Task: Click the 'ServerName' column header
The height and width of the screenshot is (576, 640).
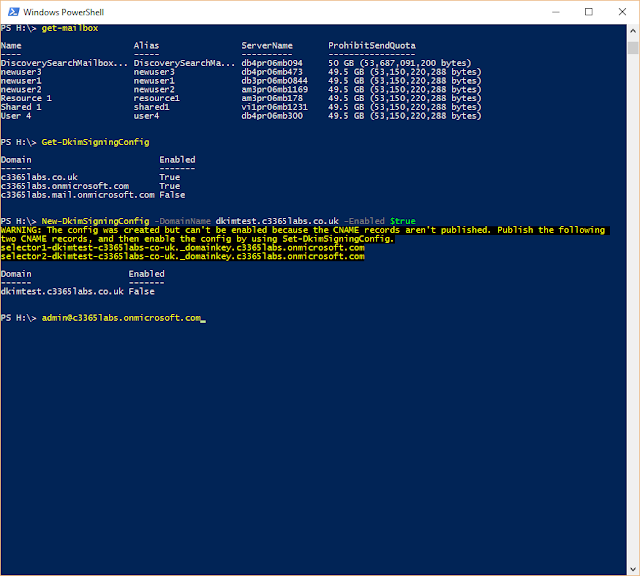Action: pyautogui.click(x=267, y=46)
